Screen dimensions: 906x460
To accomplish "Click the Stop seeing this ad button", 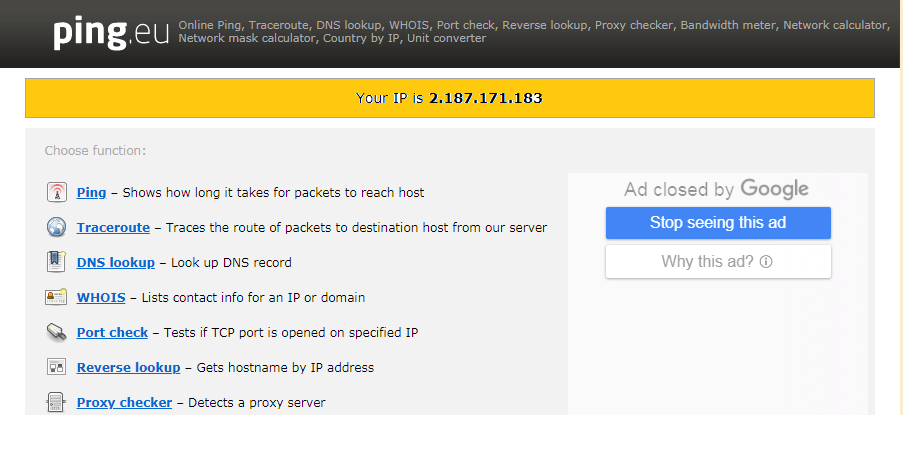I will pos(718,223).
